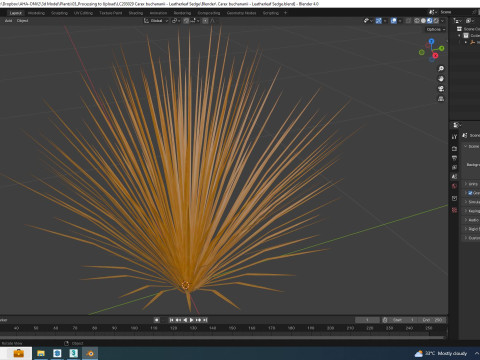Open the Tool properties tab
The image size is (480, 360).
click(x=454, y=137)
